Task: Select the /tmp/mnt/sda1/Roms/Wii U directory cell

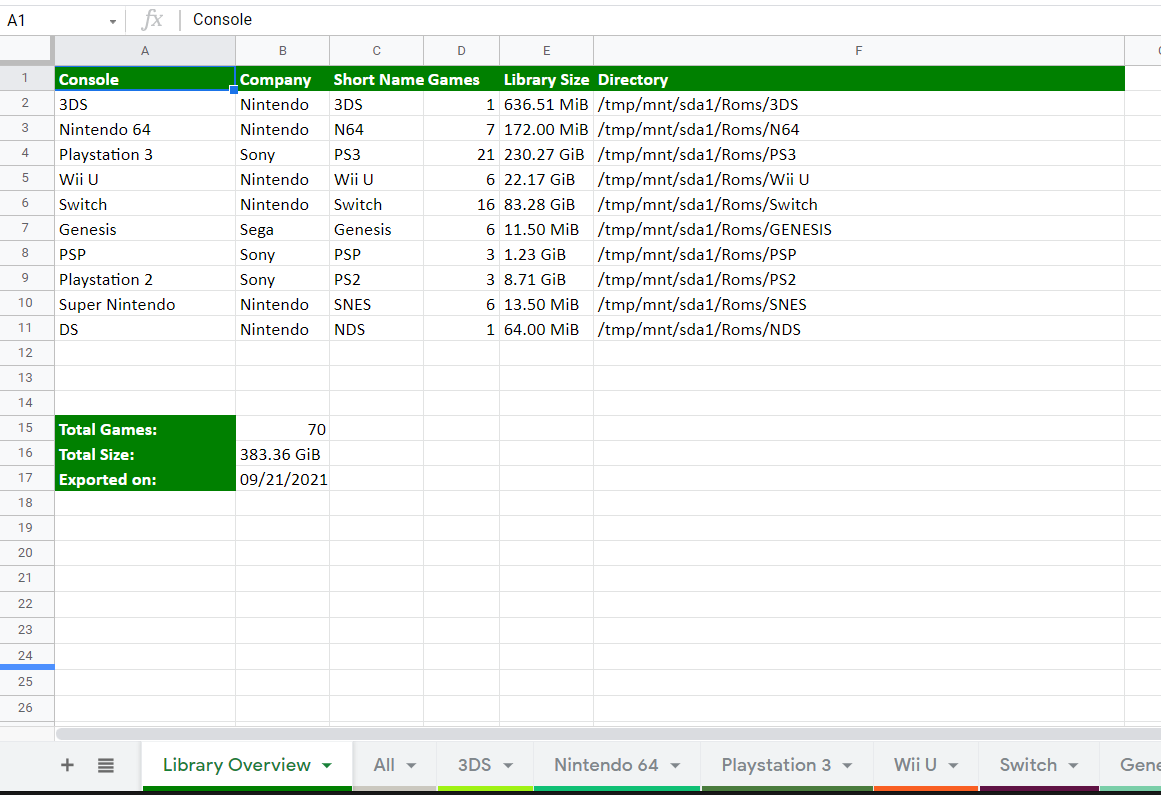Action: coord(859,180)
